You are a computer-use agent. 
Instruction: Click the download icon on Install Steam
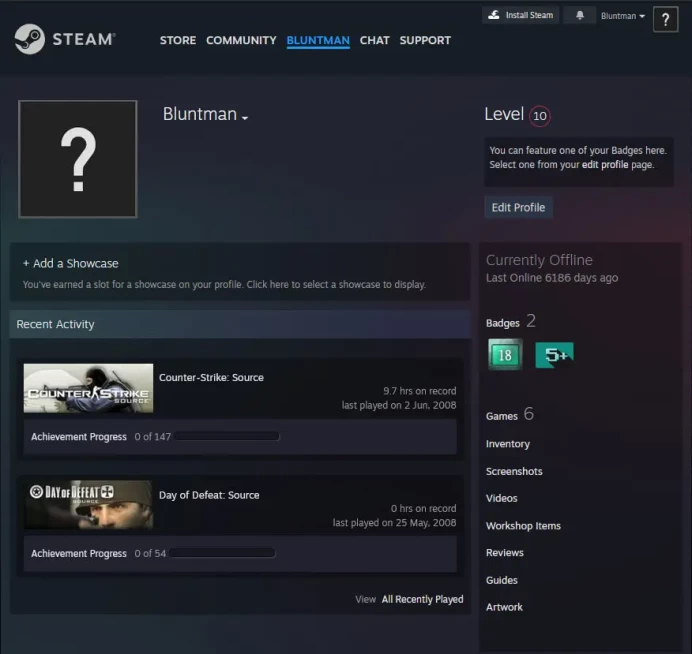[x=494, y=15]
